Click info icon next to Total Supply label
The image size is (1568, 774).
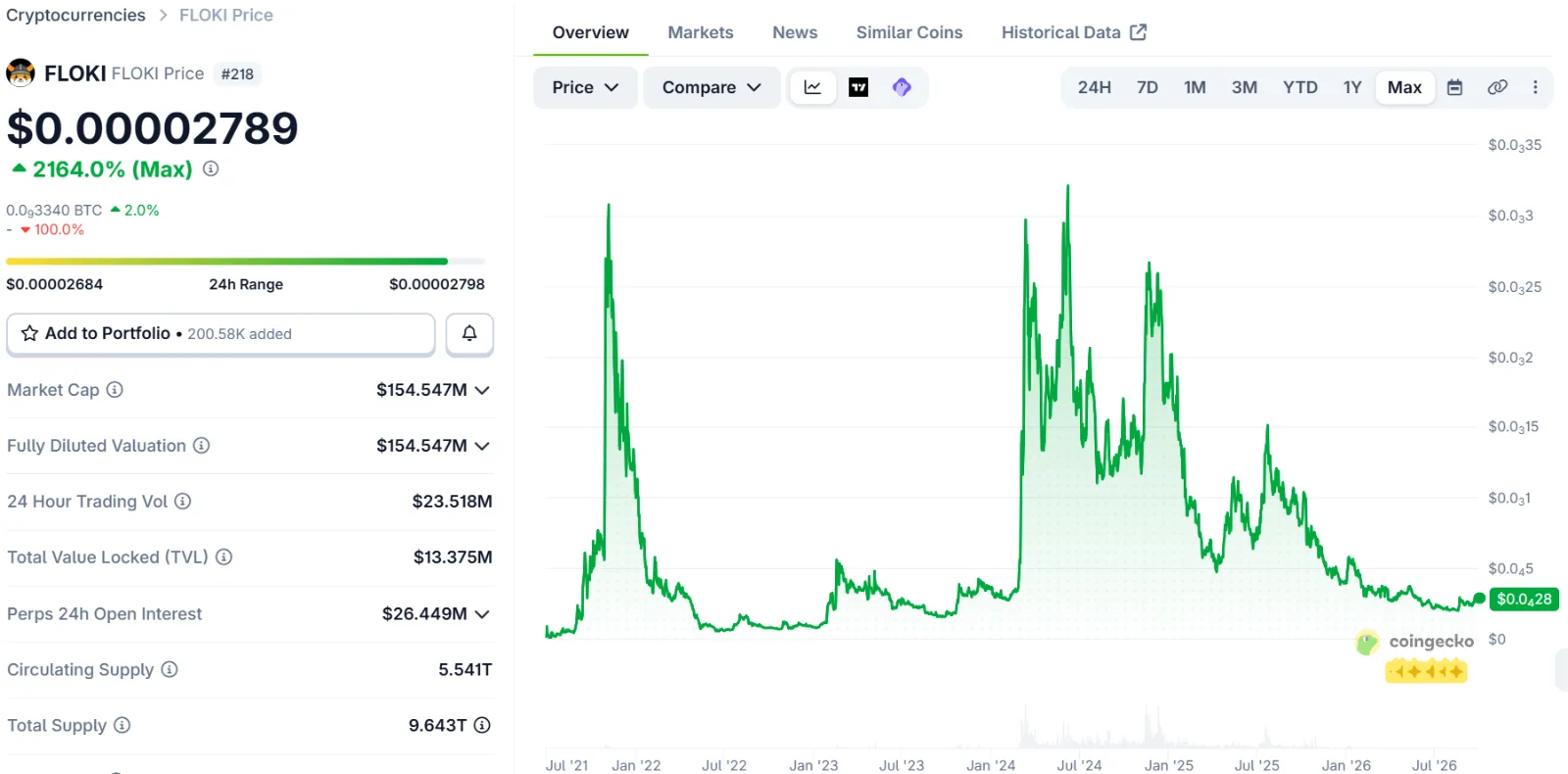122,725
